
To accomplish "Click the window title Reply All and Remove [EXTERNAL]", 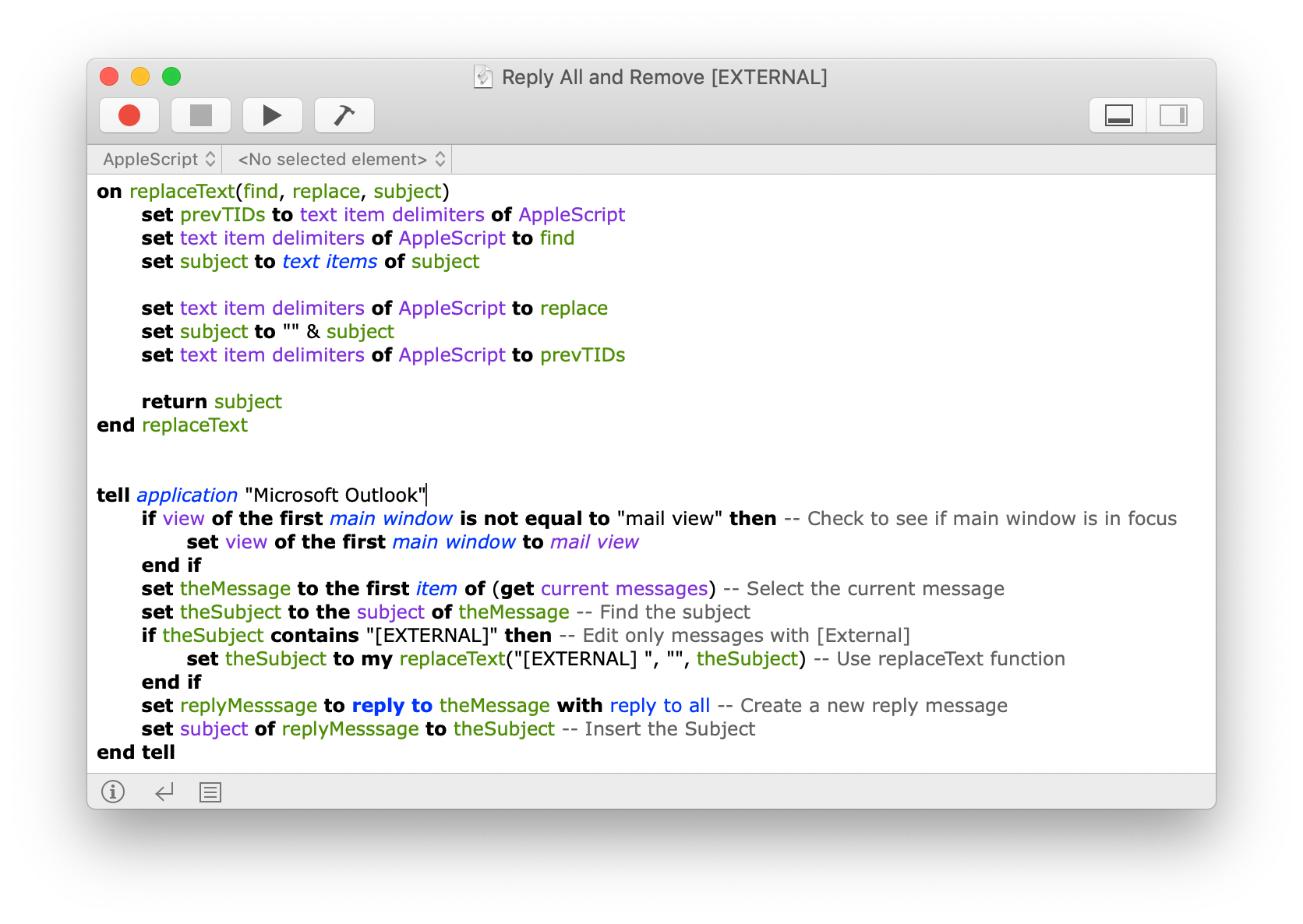I will [664, 77].
